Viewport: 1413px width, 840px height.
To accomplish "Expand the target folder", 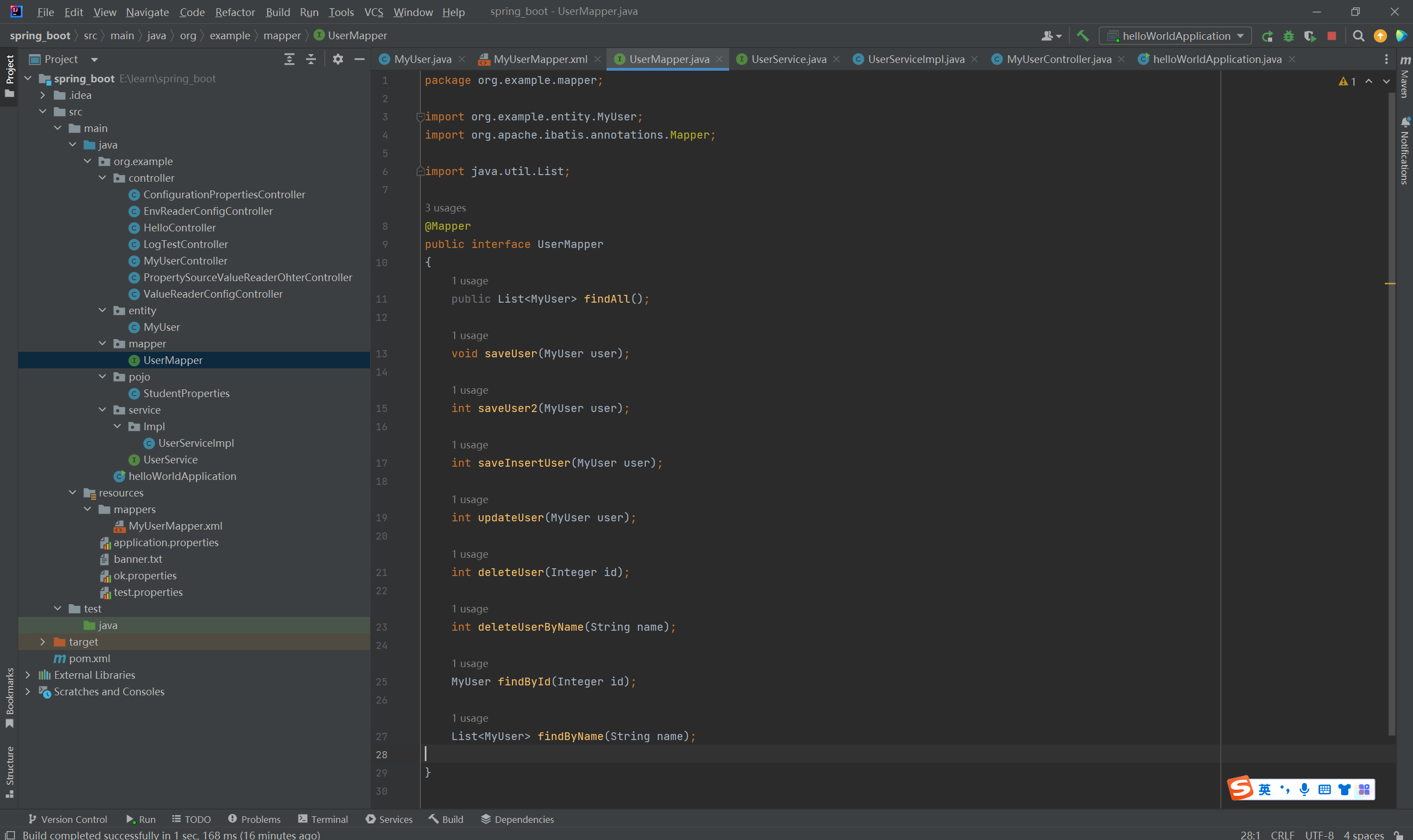I will 43,642.
